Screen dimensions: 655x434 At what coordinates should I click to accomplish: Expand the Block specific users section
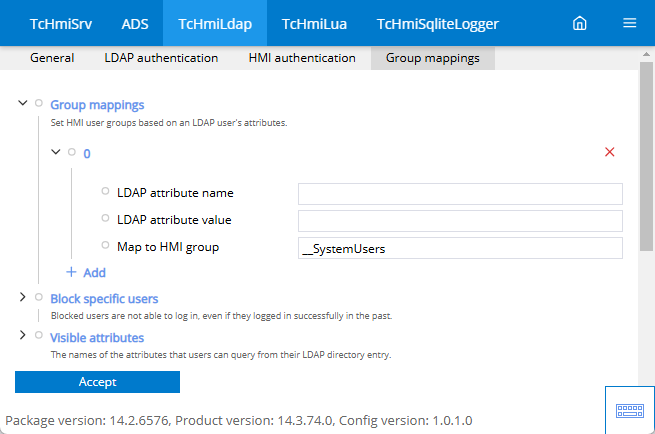[23, 297]
